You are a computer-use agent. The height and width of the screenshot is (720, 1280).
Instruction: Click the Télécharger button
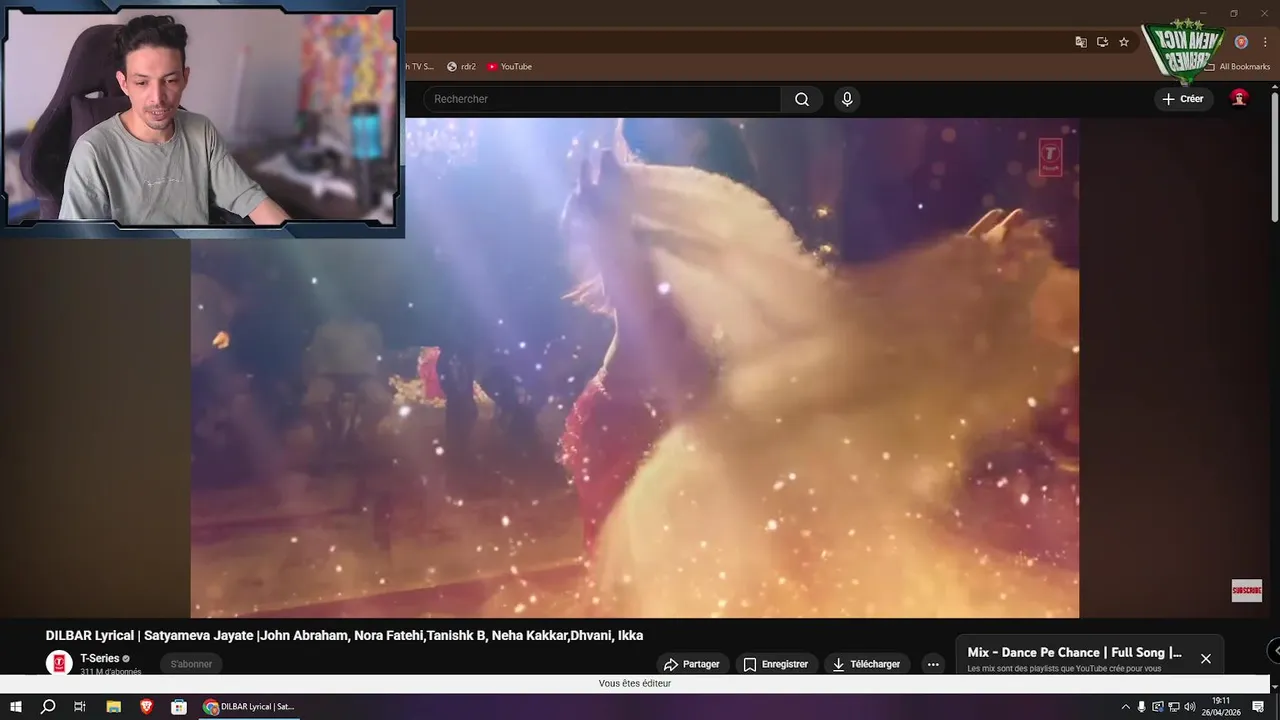867,664
